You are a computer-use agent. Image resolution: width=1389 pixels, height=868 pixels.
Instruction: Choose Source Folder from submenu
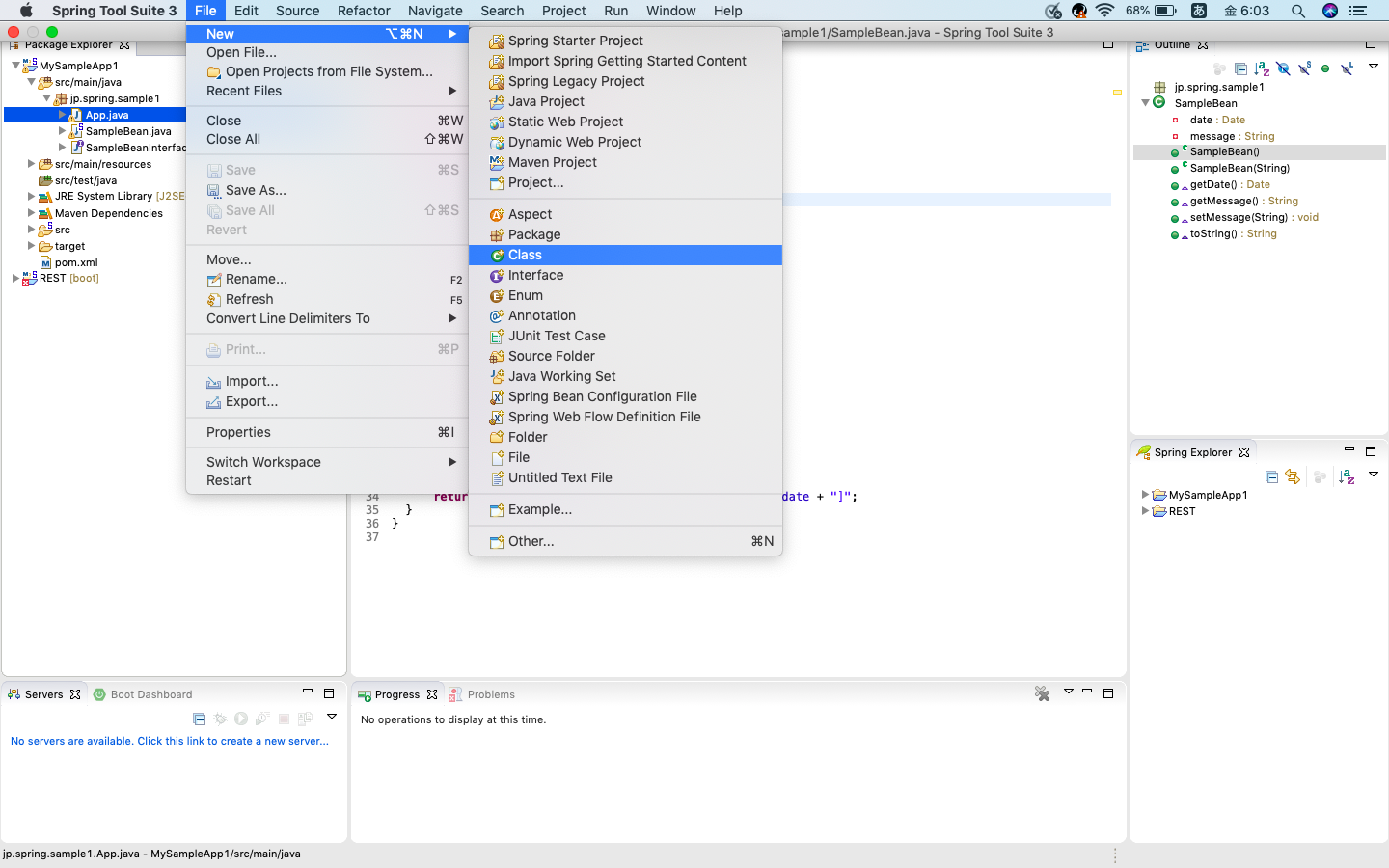point(625,356)
